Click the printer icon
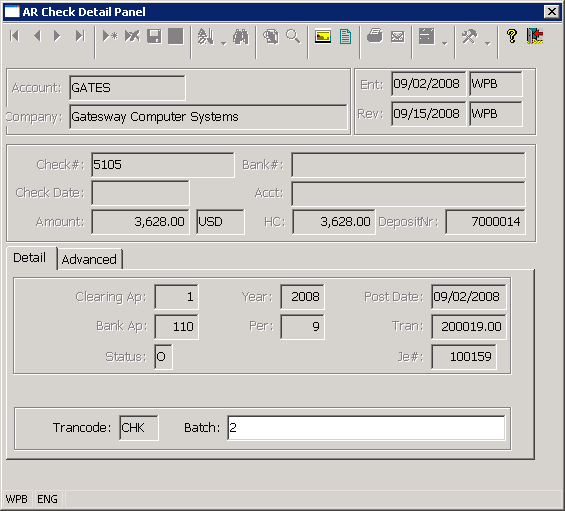The height and width of the screenshot is (511, 565). tap(375, 36)
